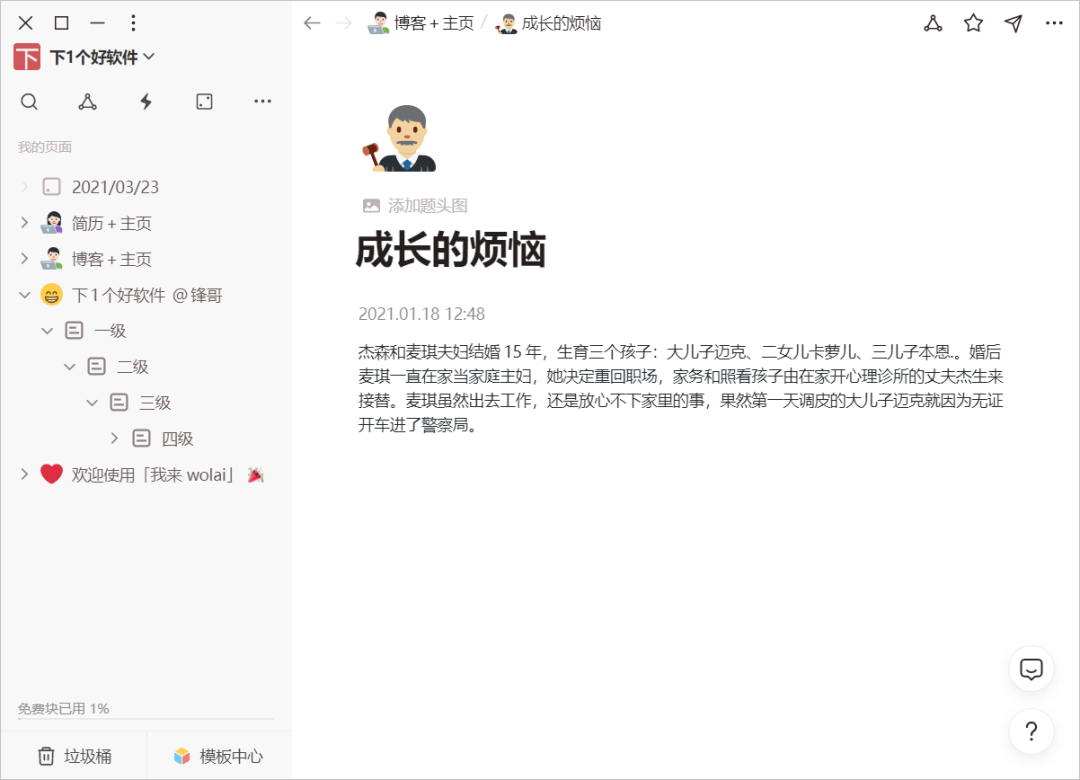Image resolution: width=1080 pixels, height=780 pixels.
Task: Open search with the magnifier icon
Action: 29,101
